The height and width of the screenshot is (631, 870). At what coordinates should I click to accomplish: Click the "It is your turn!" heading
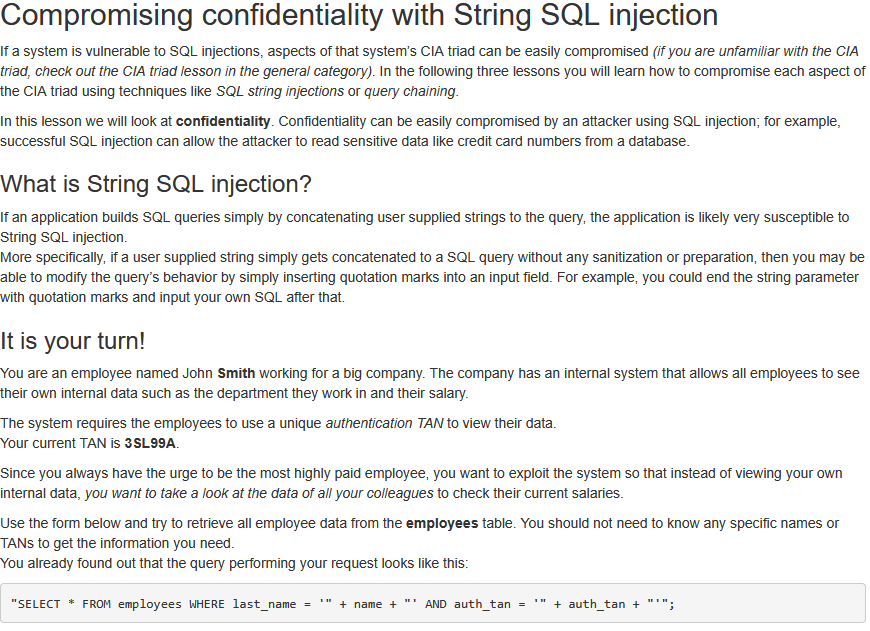(73, 340)
